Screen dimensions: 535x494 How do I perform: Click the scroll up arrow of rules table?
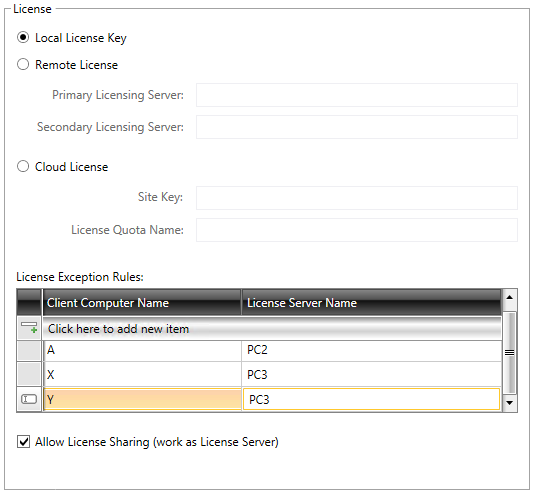(x=510, y=297)
